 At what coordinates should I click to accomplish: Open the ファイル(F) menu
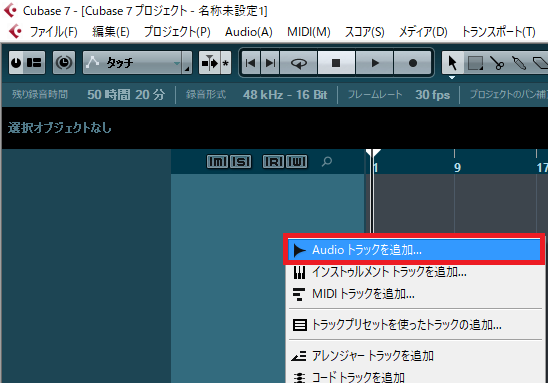click(53, 32)
